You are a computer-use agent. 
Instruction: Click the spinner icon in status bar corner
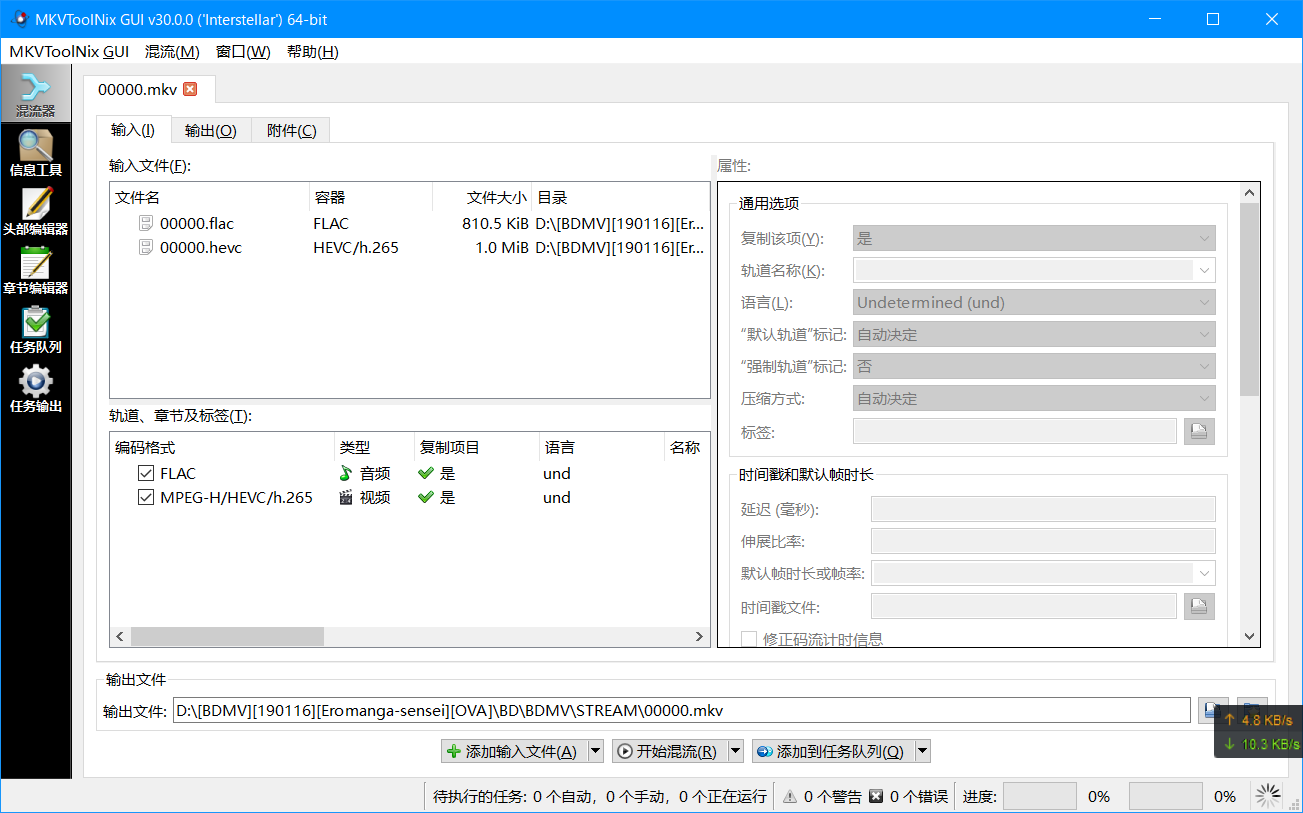[1268, 795]
